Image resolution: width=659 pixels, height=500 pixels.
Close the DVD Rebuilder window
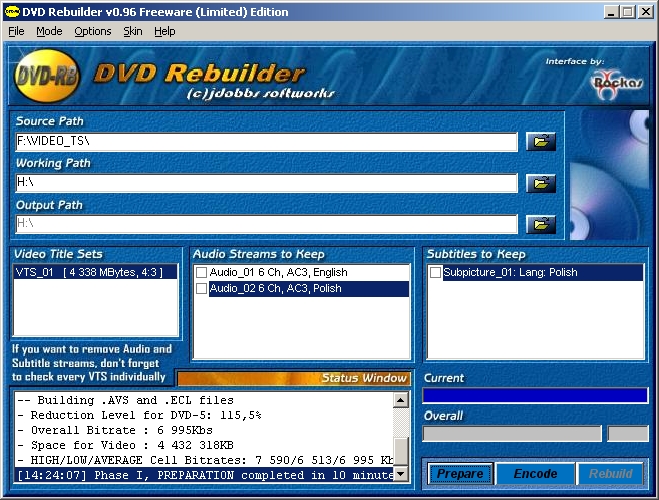[x=646, y=12]
